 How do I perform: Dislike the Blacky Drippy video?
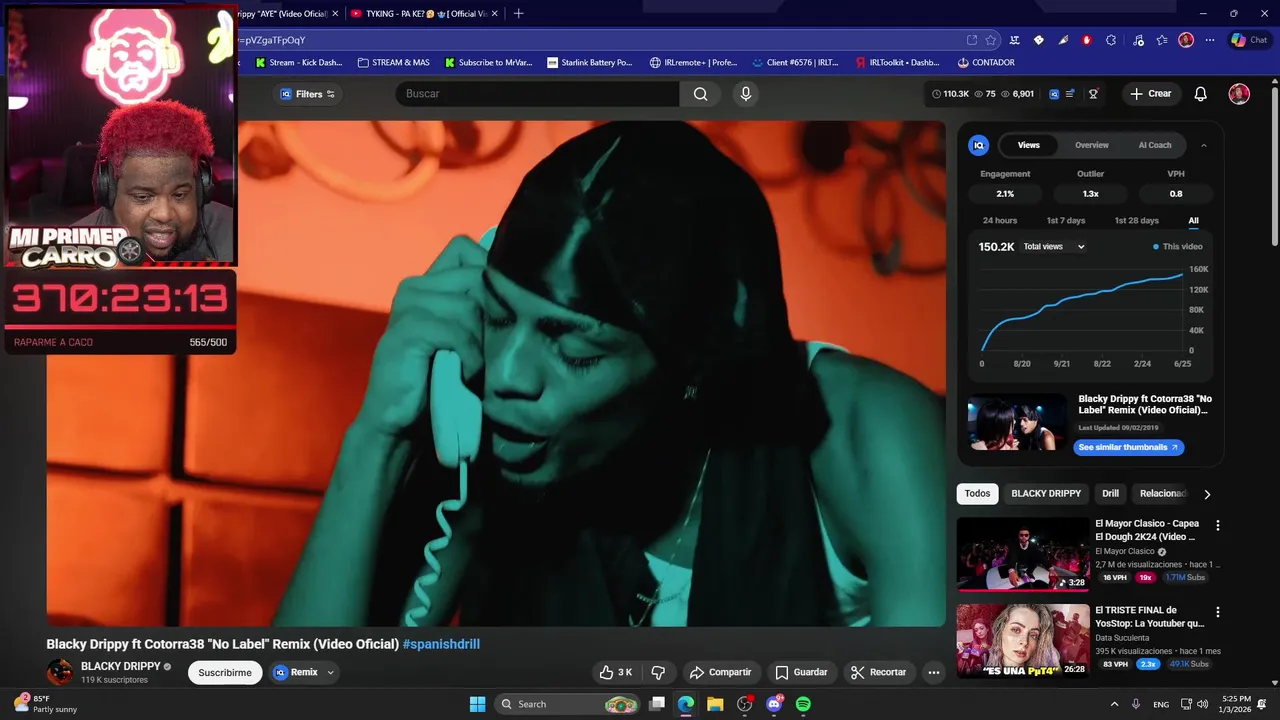[x=658, y=672]
